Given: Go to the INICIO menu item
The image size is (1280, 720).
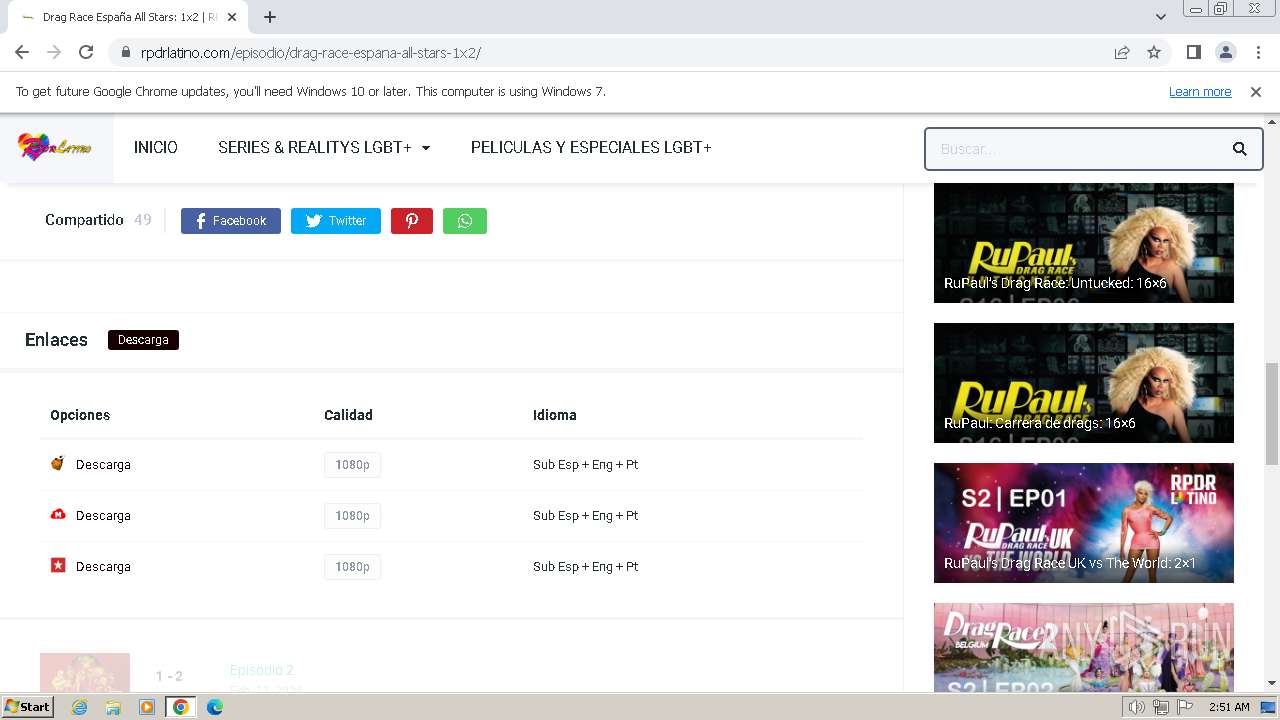Looking at the screenshot, I should [156, 147].
